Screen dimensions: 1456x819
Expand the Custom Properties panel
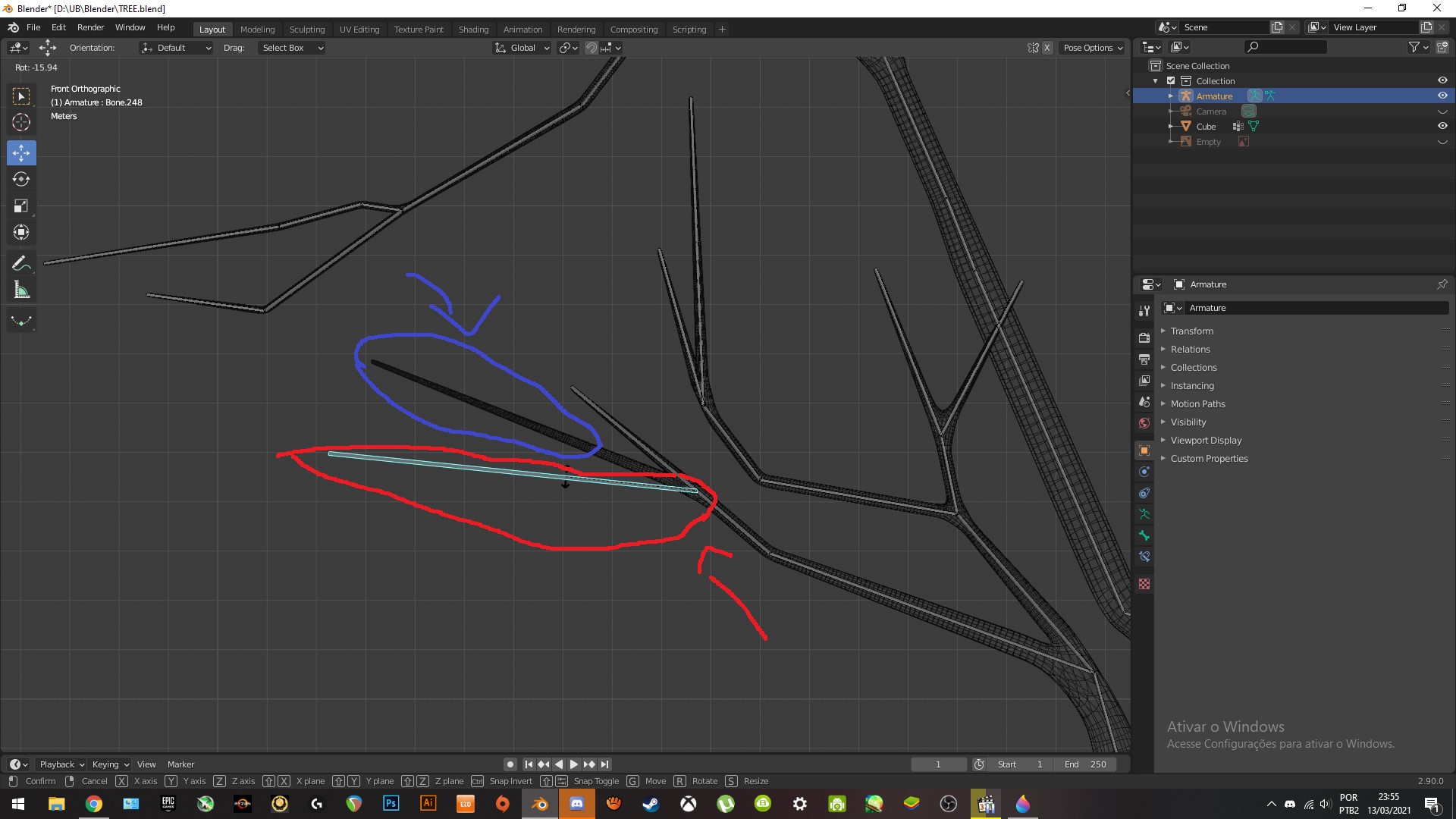[x=1209, y=459]
